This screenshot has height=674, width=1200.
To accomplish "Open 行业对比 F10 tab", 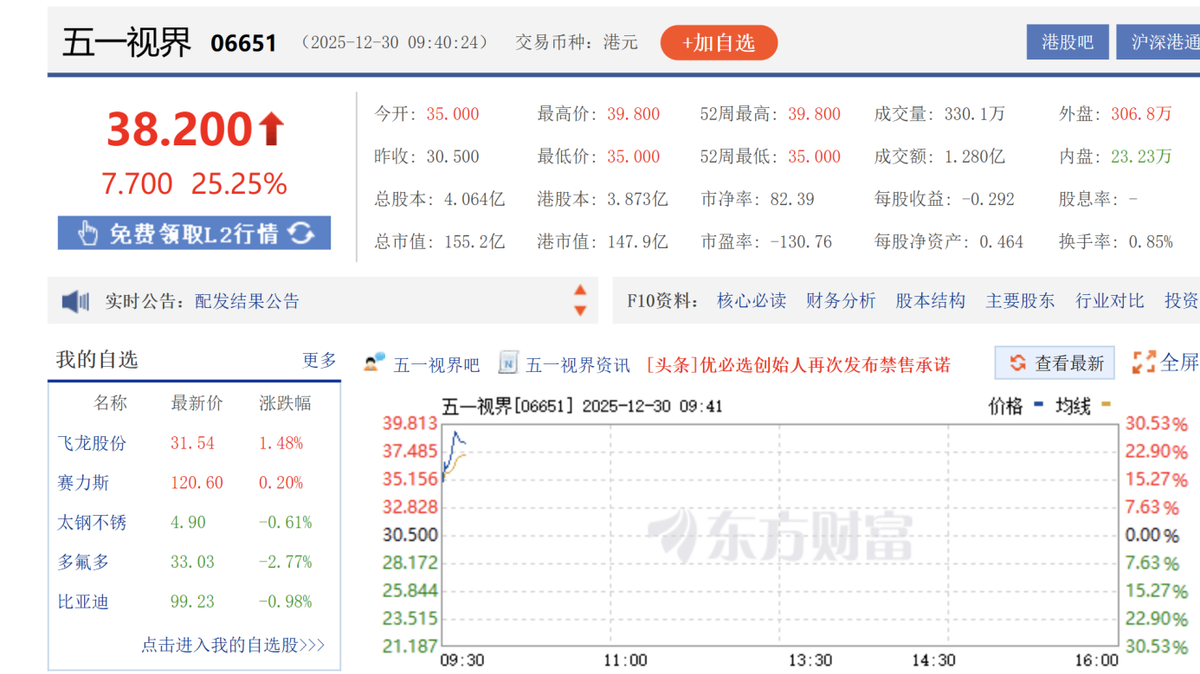I will pos(1109,300).
